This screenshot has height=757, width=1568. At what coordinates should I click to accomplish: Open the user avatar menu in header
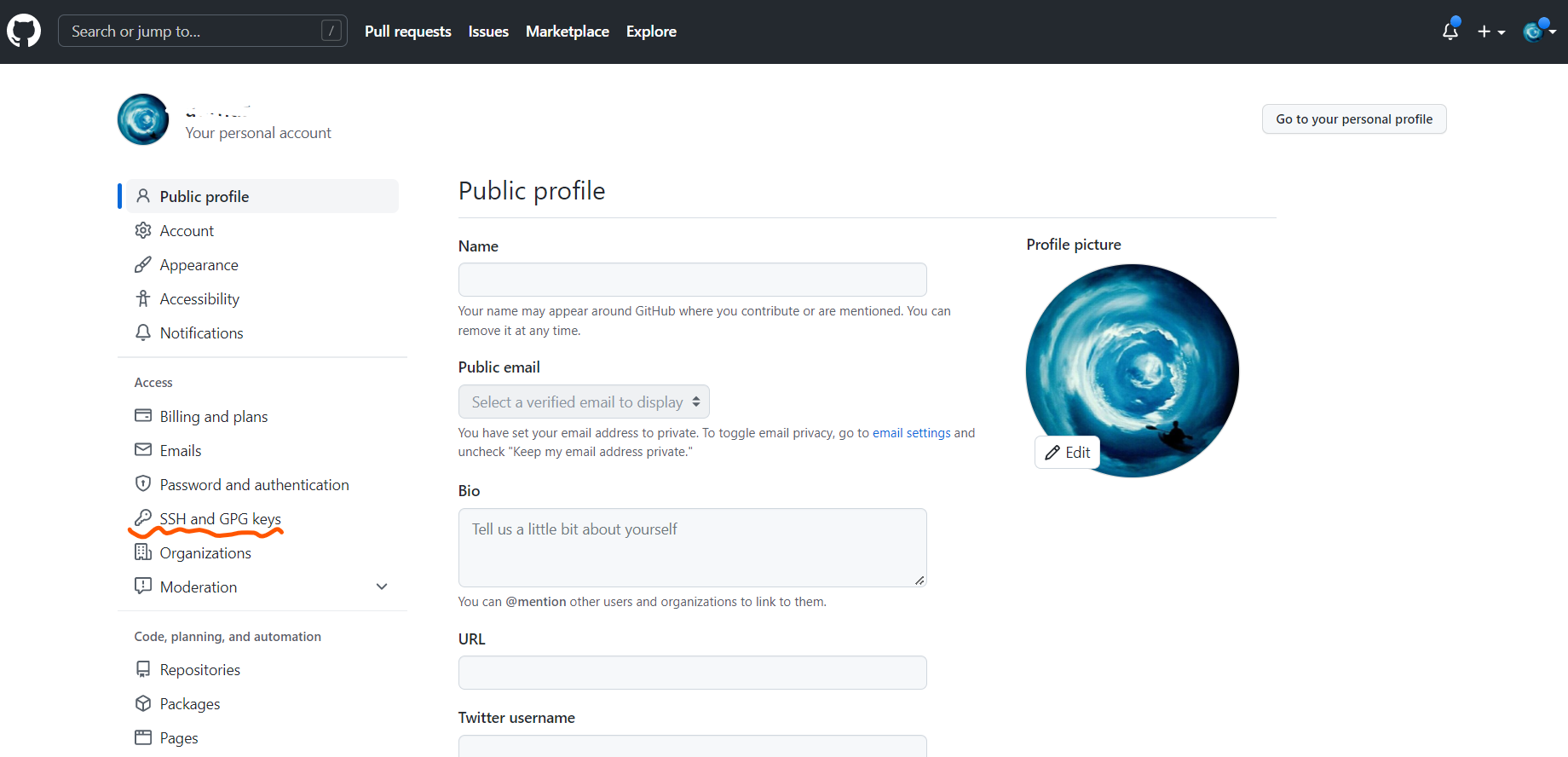click(x=1539, y=32)
